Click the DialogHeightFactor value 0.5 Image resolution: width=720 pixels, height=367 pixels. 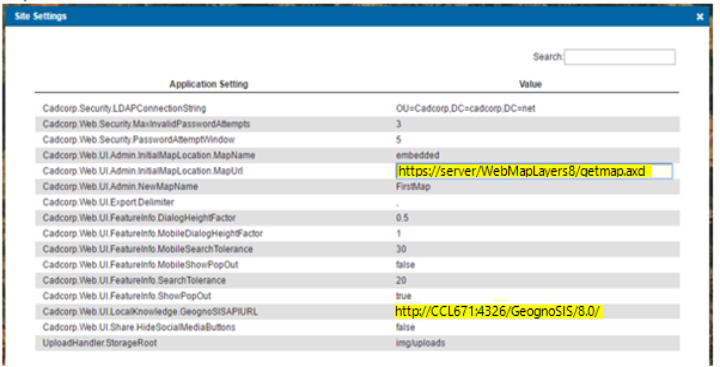point(402,218)
